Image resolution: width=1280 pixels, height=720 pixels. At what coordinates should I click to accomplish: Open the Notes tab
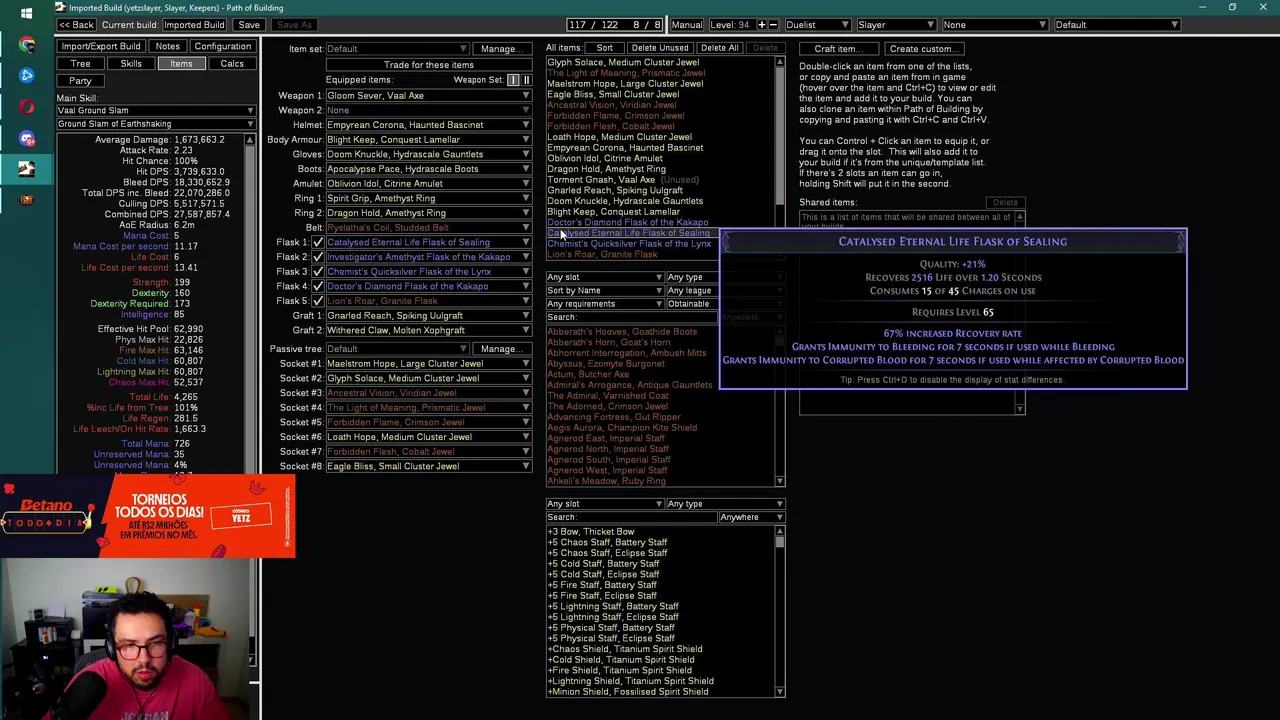click(167, 47)
